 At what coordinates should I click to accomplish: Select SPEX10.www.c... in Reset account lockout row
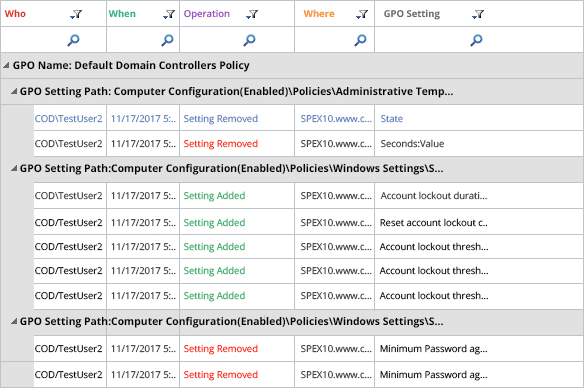click(x=336, y=223)
